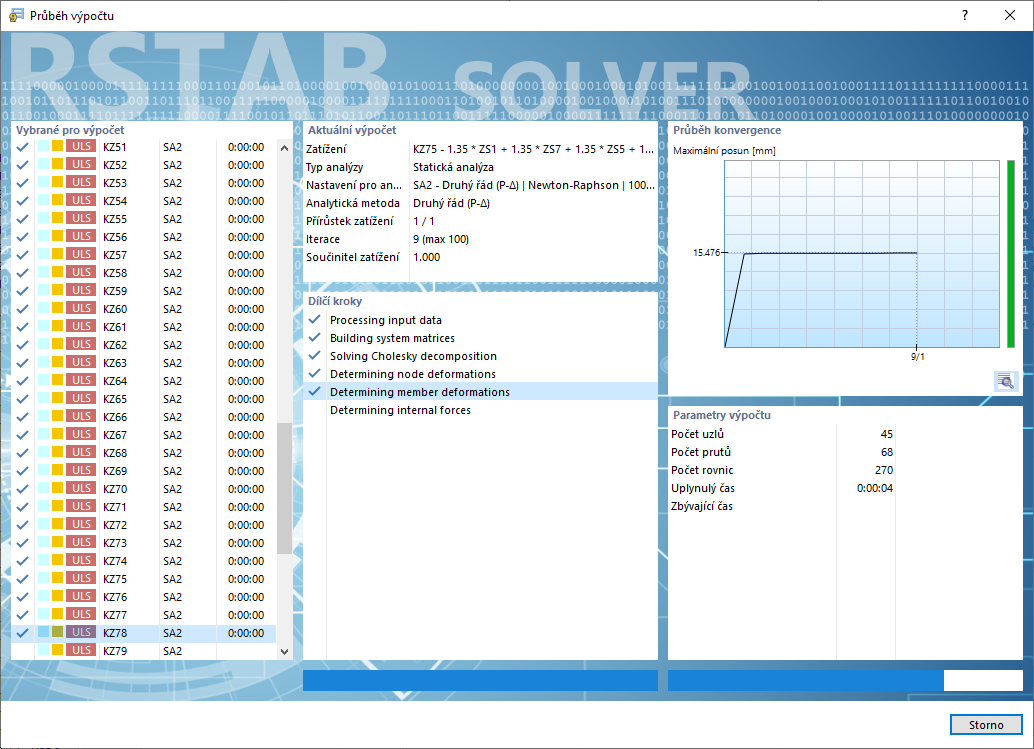Click the 15.476 axis label in chart
The height and width of the screenshot is (749, 1034).
[x=706, y=253]
